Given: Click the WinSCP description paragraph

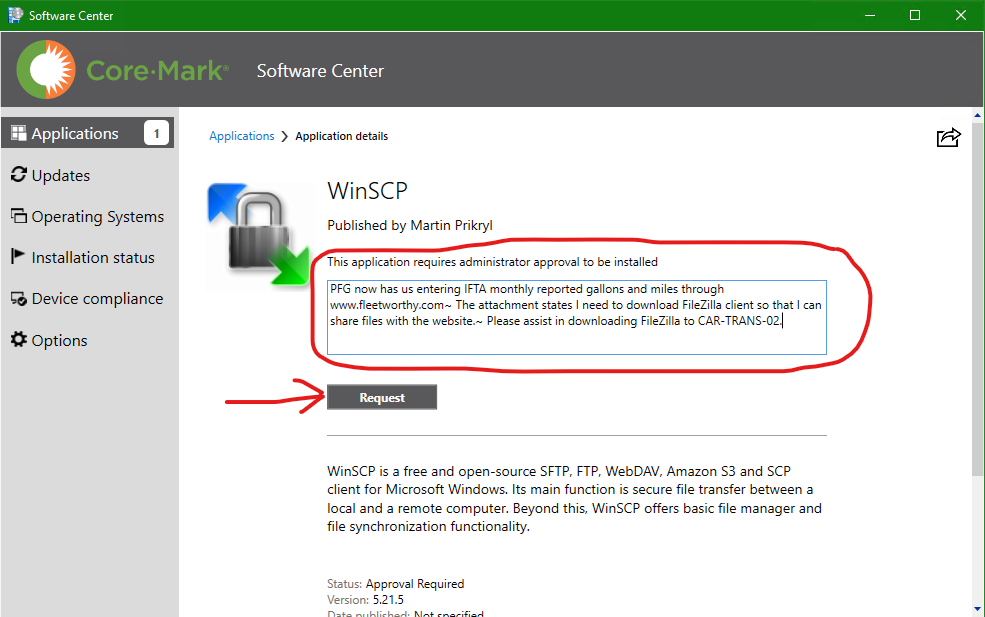Looking at the screenshot, I should coord(574,499).
